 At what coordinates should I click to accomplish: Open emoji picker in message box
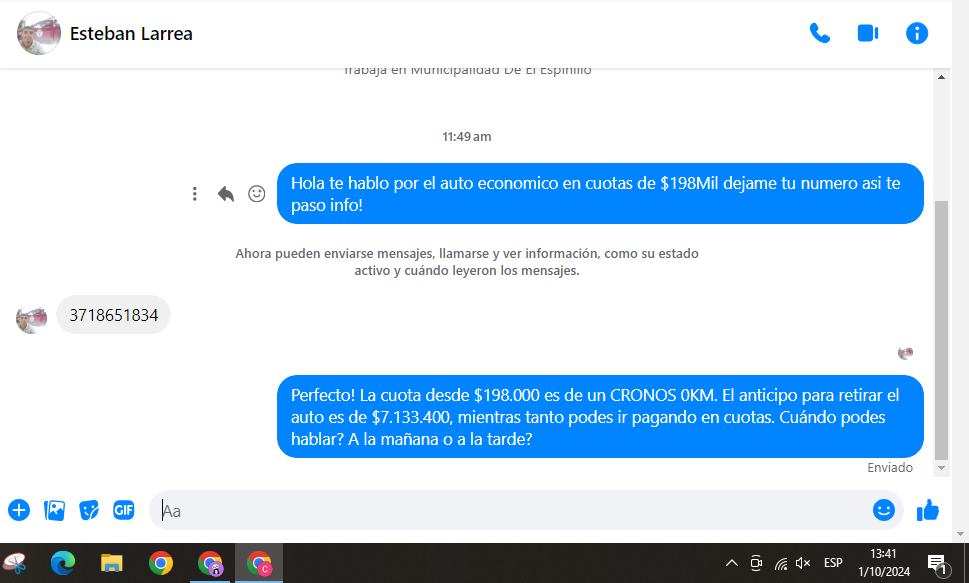(x=884, y=510)
